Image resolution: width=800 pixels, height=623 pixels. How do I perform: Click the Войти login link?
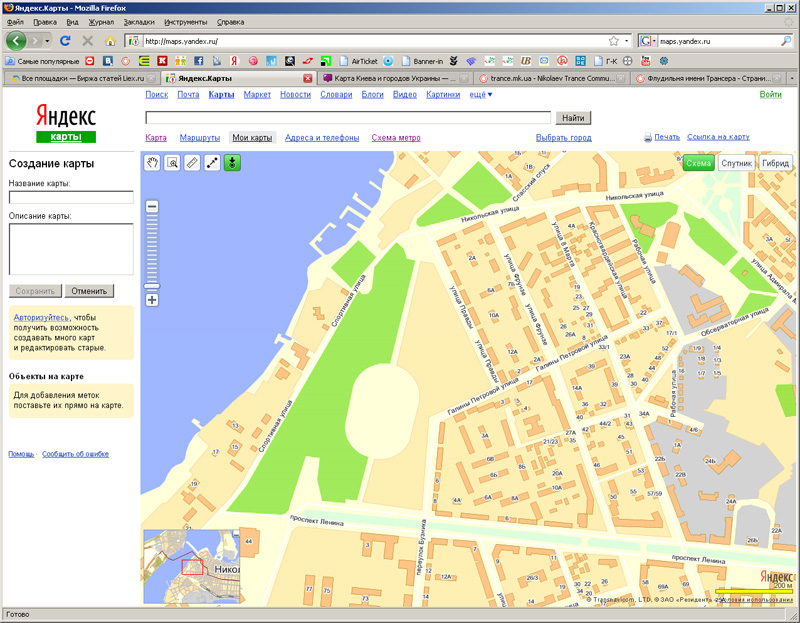770,94
